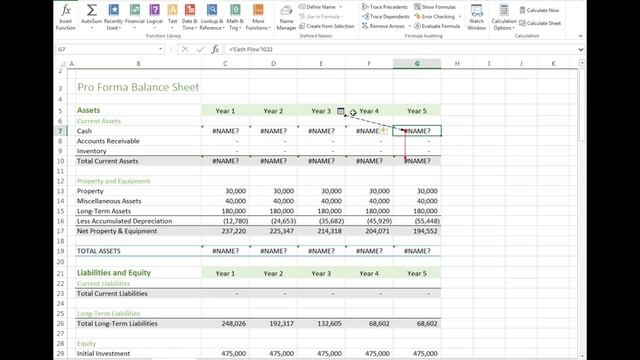Select Long-Term Assets label cell
Screen dimensions: 640x360
coord(138,211)
